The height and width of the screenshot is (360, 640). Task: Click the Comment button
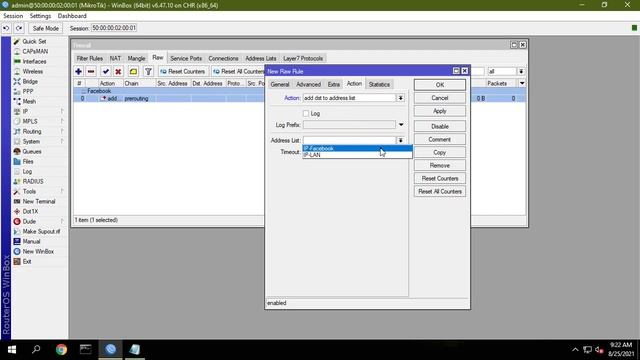440,140
